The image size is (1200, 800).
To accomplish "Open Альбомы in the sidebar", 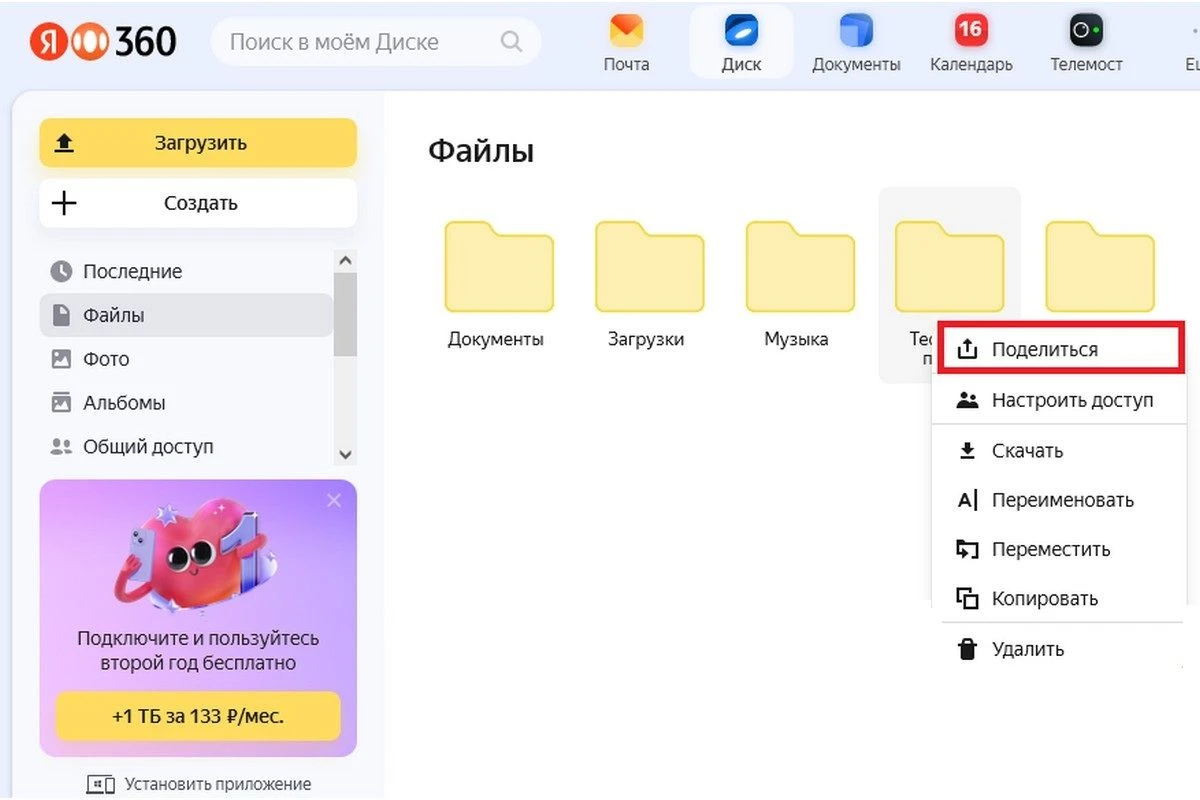I will pos(186,403).
